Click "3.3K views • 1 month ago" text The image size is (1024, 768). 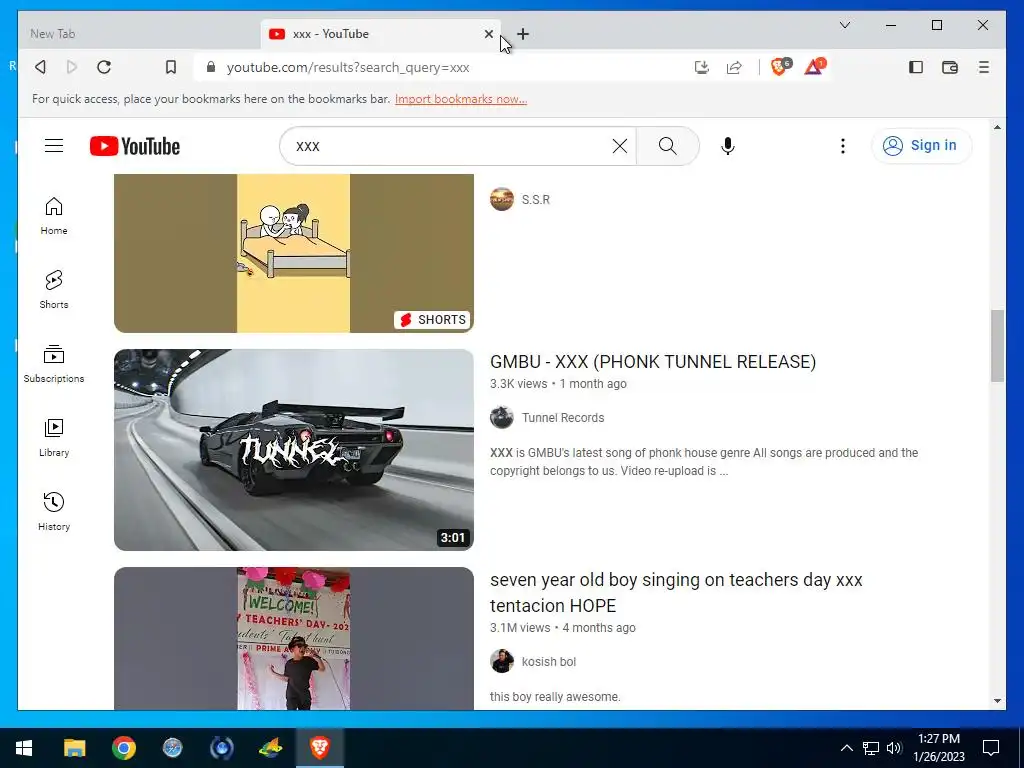[558, 384]
